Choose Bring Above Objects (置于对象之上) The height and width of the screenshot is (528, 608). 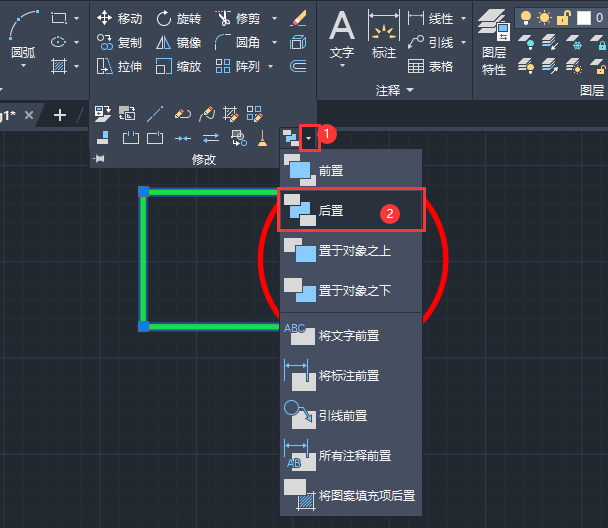pyautogui.click(x=351, y=250)
